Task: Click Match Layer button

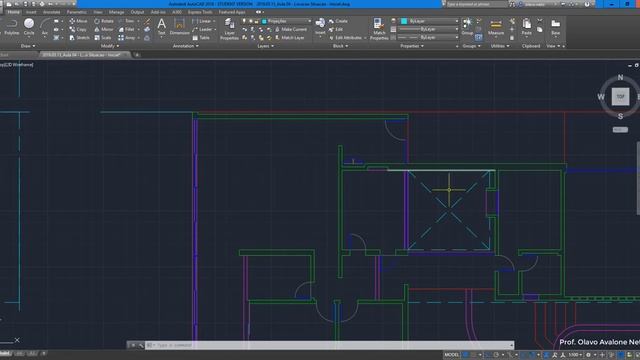Action: pyautogui.click(x=289, y=38)
